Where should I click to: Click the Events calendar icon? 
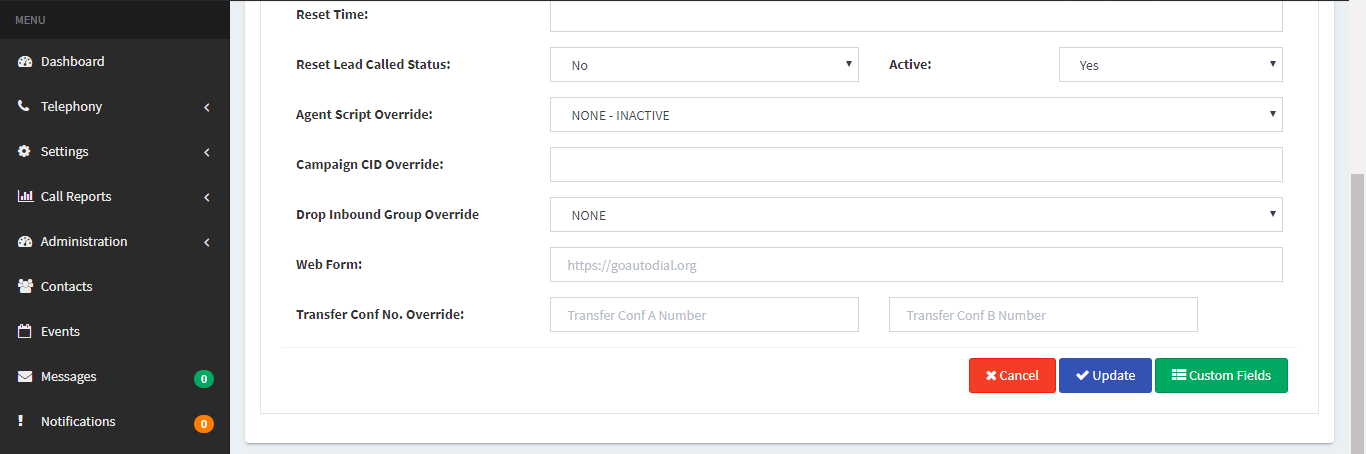tap(25, 332)
